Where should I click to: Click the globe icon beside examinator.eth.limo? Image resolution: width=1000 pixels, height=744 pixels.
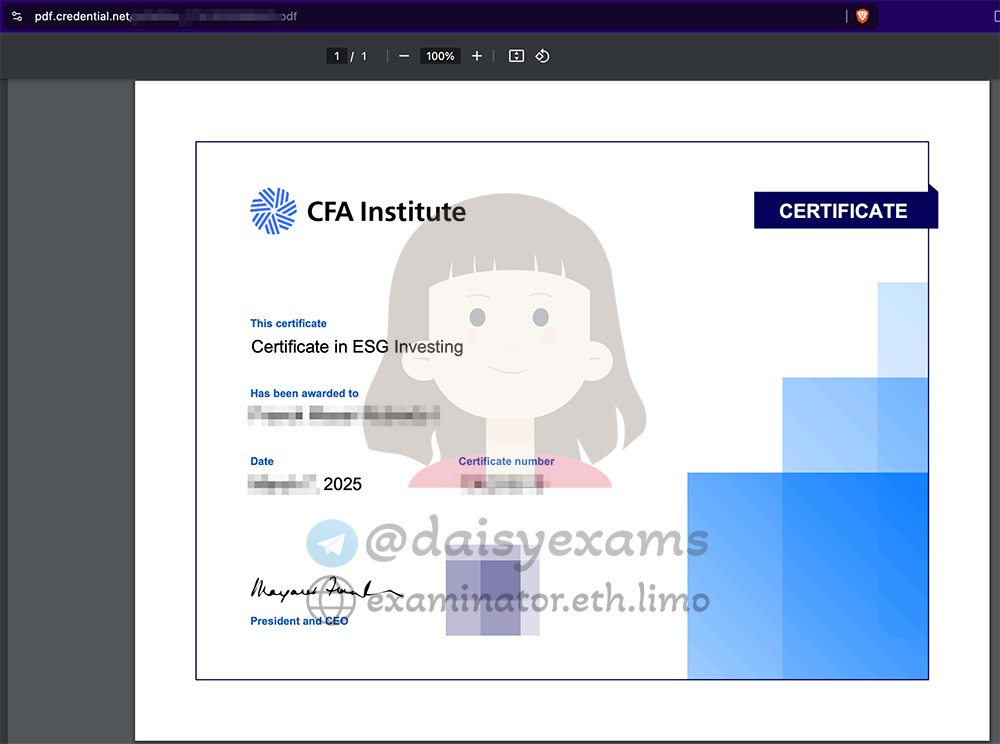point(331,599)
